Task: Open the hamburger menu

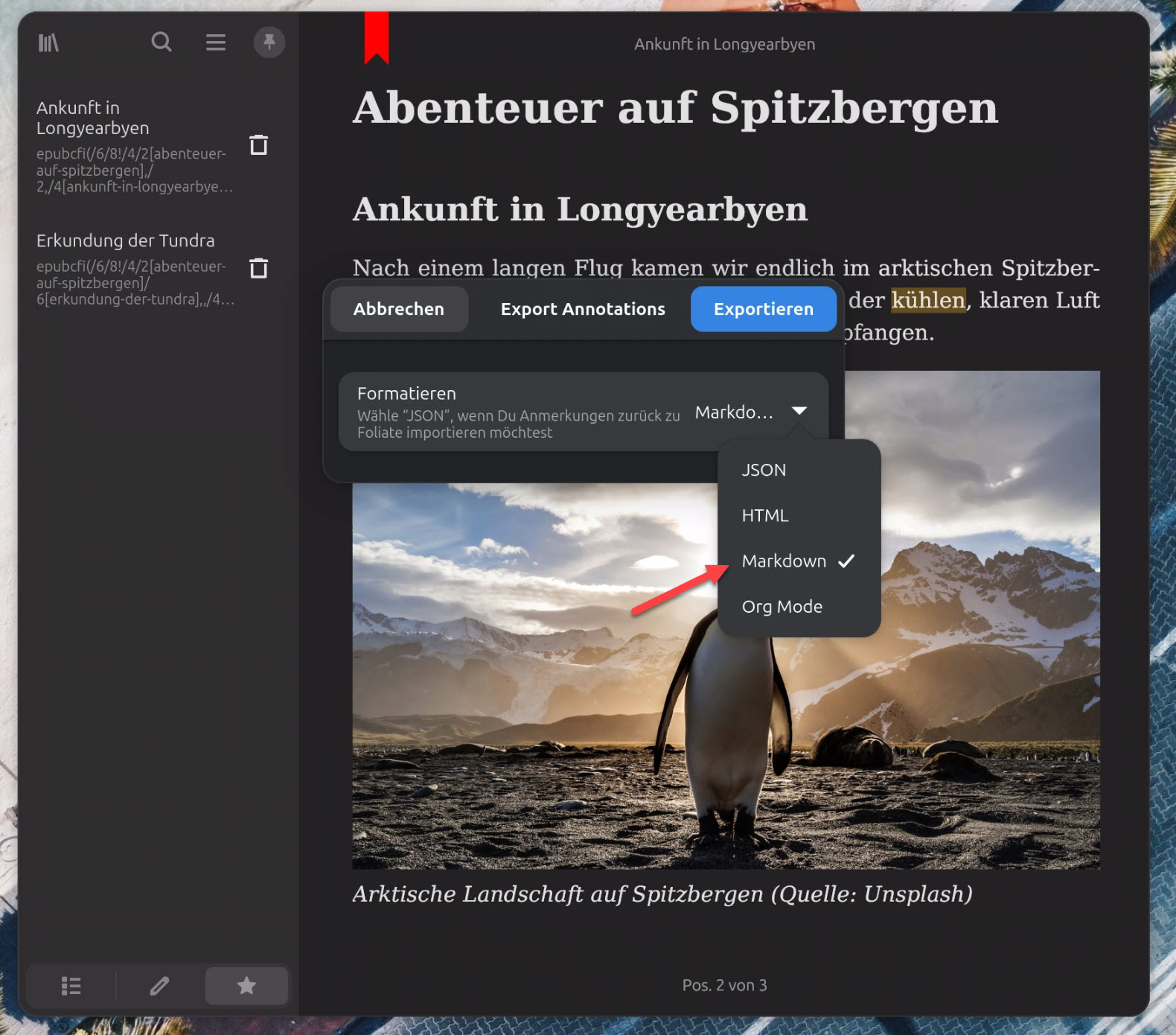Action: (x=216, y=42)
